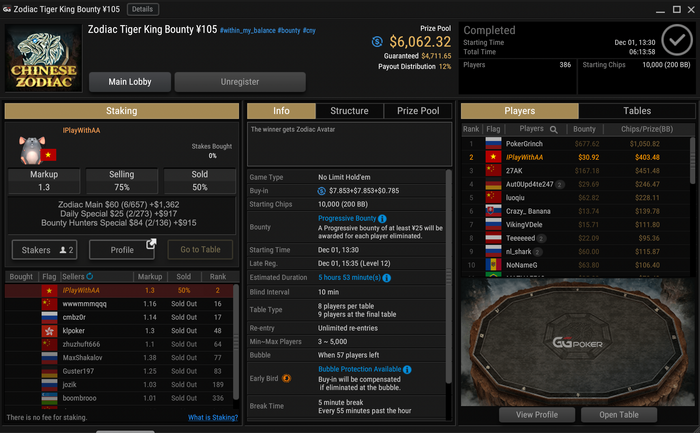Select seller row zhuzhuft666
The image size is (700, 433).
click(119, 344)
